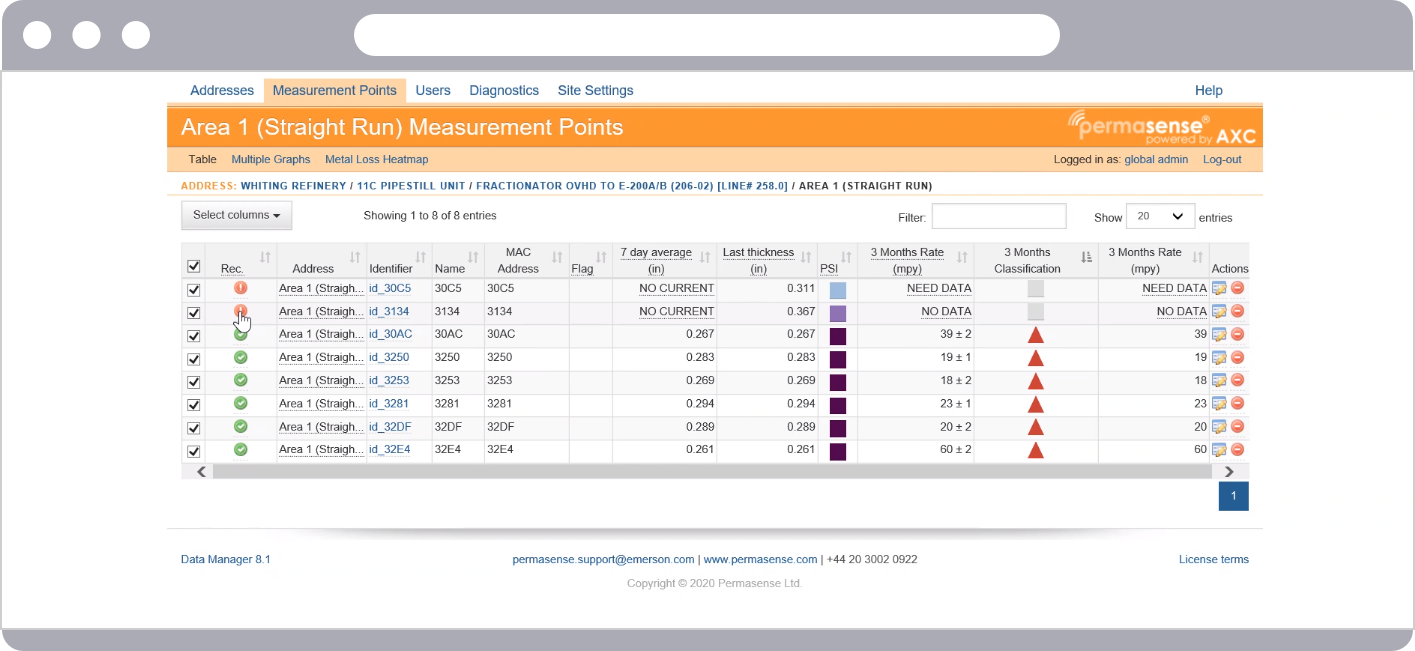Click red delete icon on row 32DF
The height and width of the screenshot is (651, 1415).
coord(1237,427)
